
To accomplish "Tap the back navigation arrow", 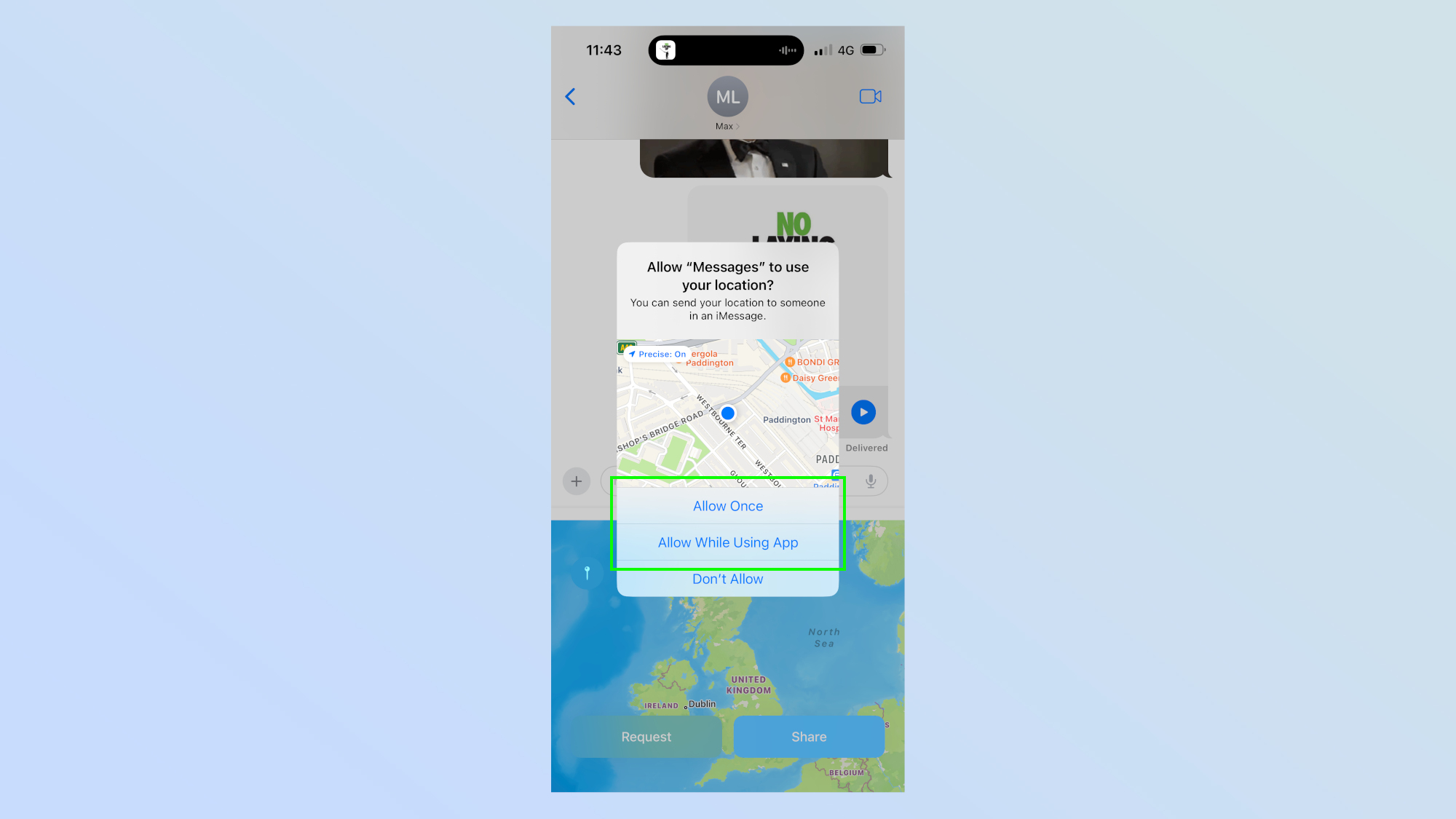I will [x=570, y=96].
